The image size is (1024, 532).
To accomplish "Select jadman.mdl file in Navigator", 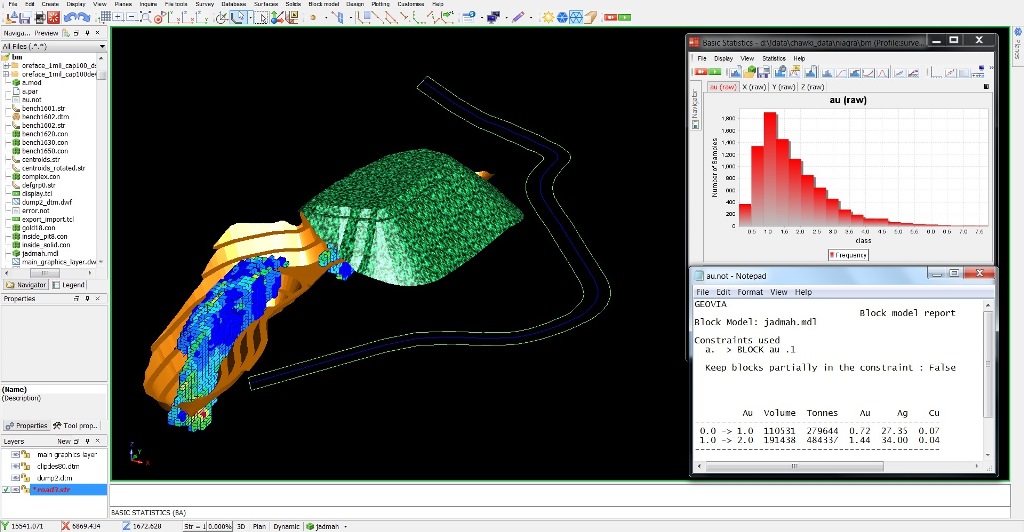I will pyautogui.click(x=39, y=253).
